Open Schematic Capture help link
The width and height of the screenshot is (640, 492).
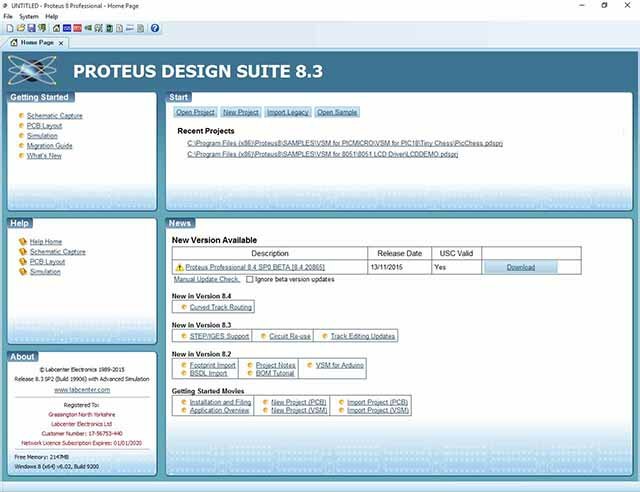pos(58,252)
